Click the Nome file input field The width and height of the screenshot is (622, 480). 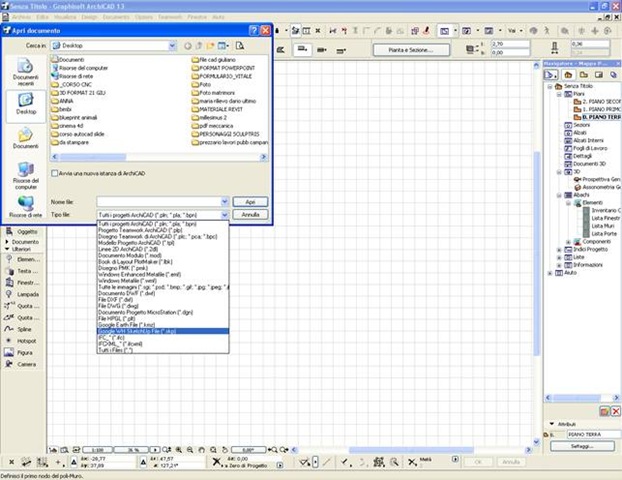point(159,202)
